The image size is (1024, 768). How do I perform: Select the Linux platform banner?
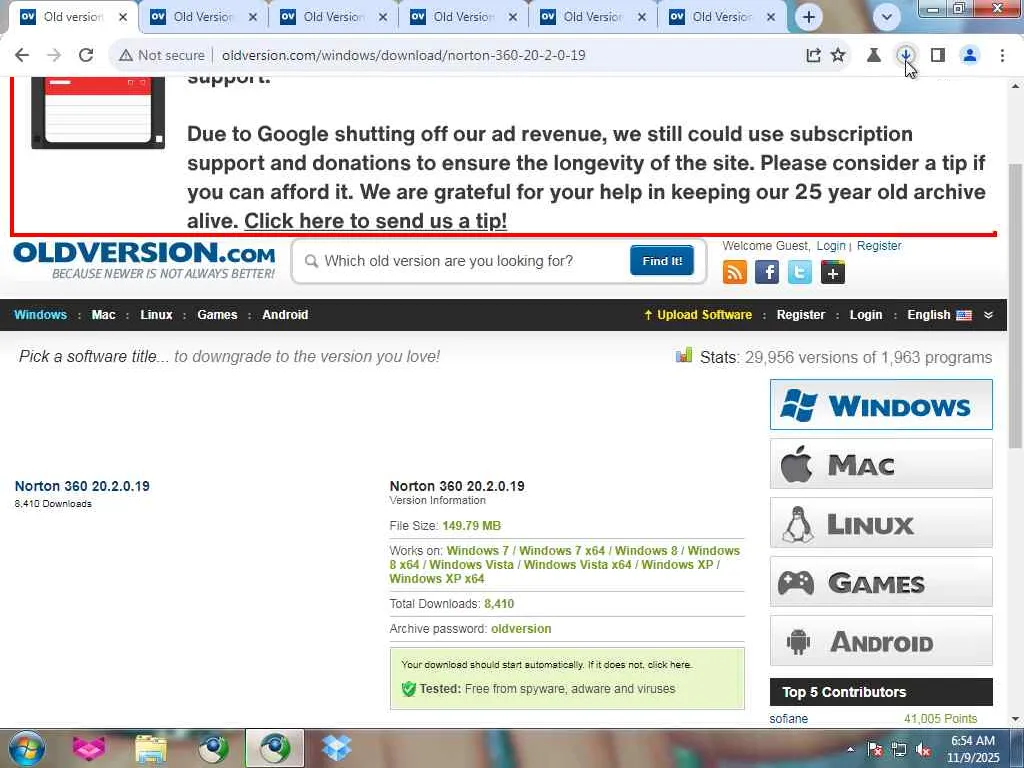pyautogui.click(x=881, y=522)
